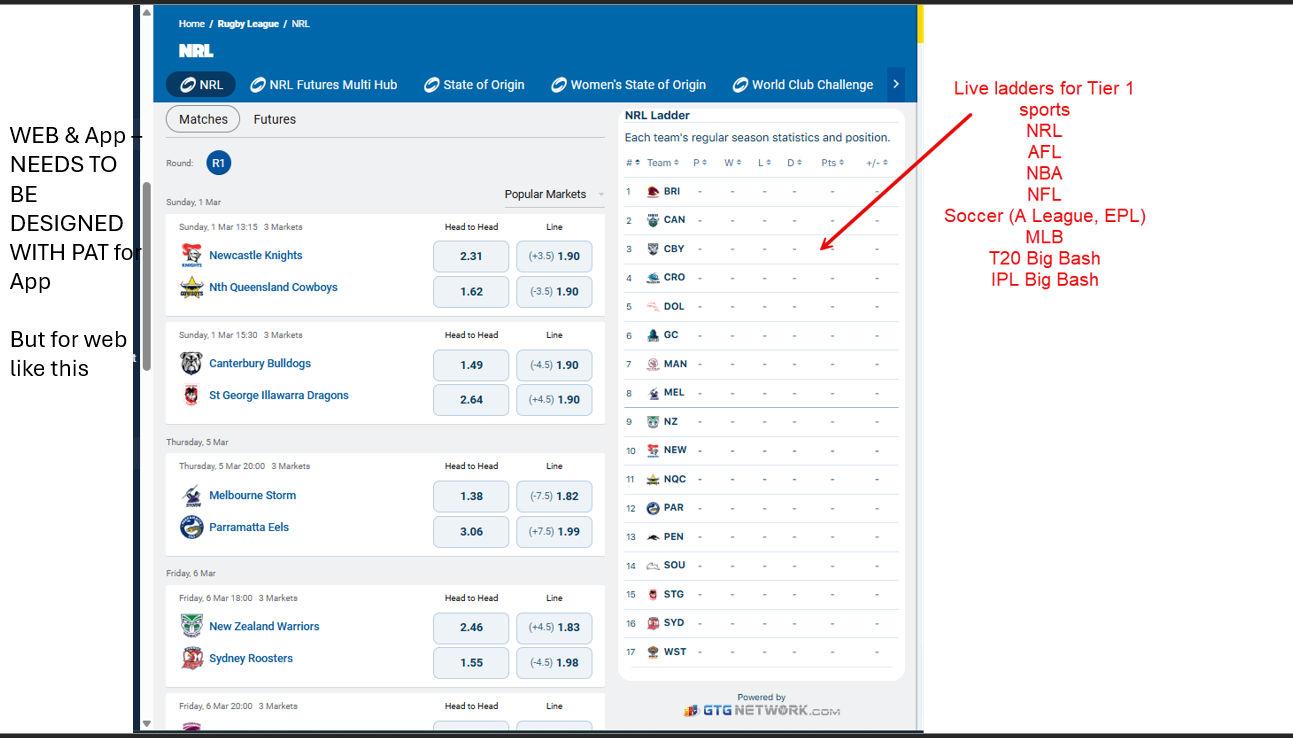Open Melbourne Storm team link

coord(252,495)
